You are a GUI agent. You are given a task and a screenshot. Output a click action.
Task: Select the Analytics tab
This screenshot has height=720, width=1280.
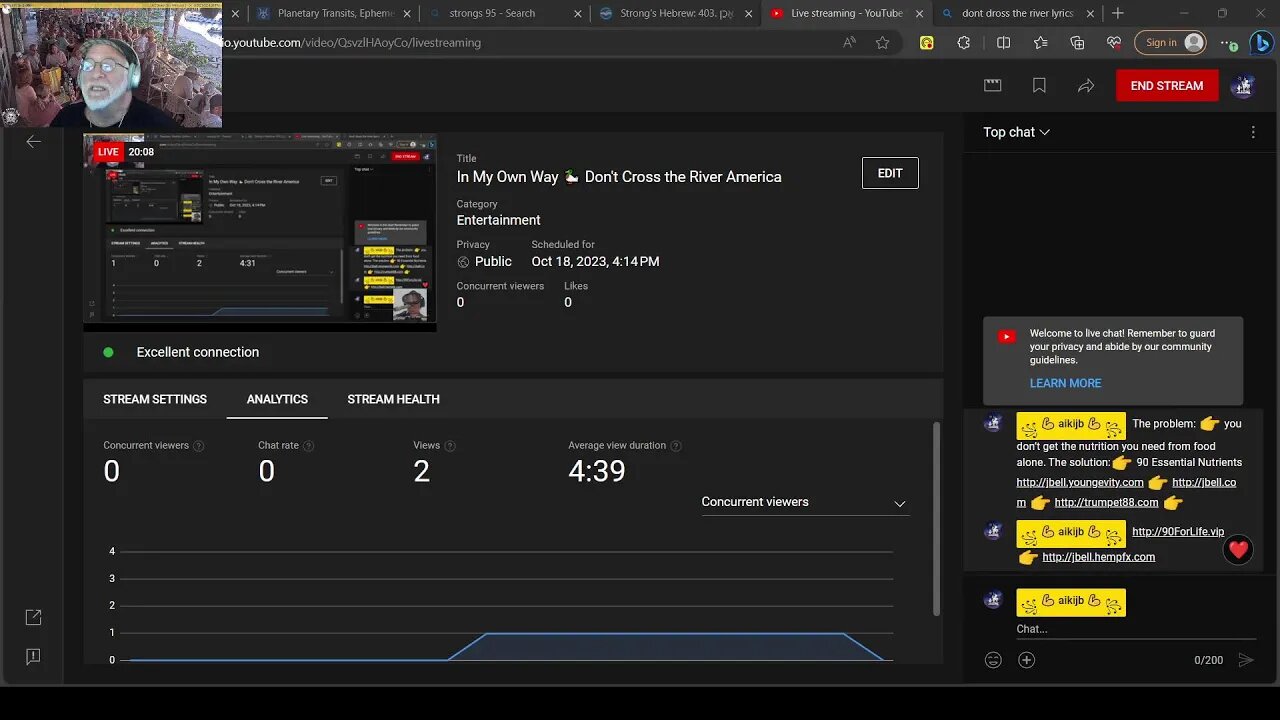[x=277, y=399]
